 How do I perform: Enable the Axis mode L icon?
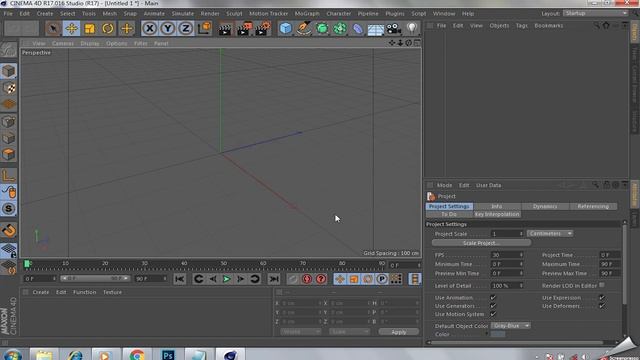pyautogui.click(x=9, y=176)
